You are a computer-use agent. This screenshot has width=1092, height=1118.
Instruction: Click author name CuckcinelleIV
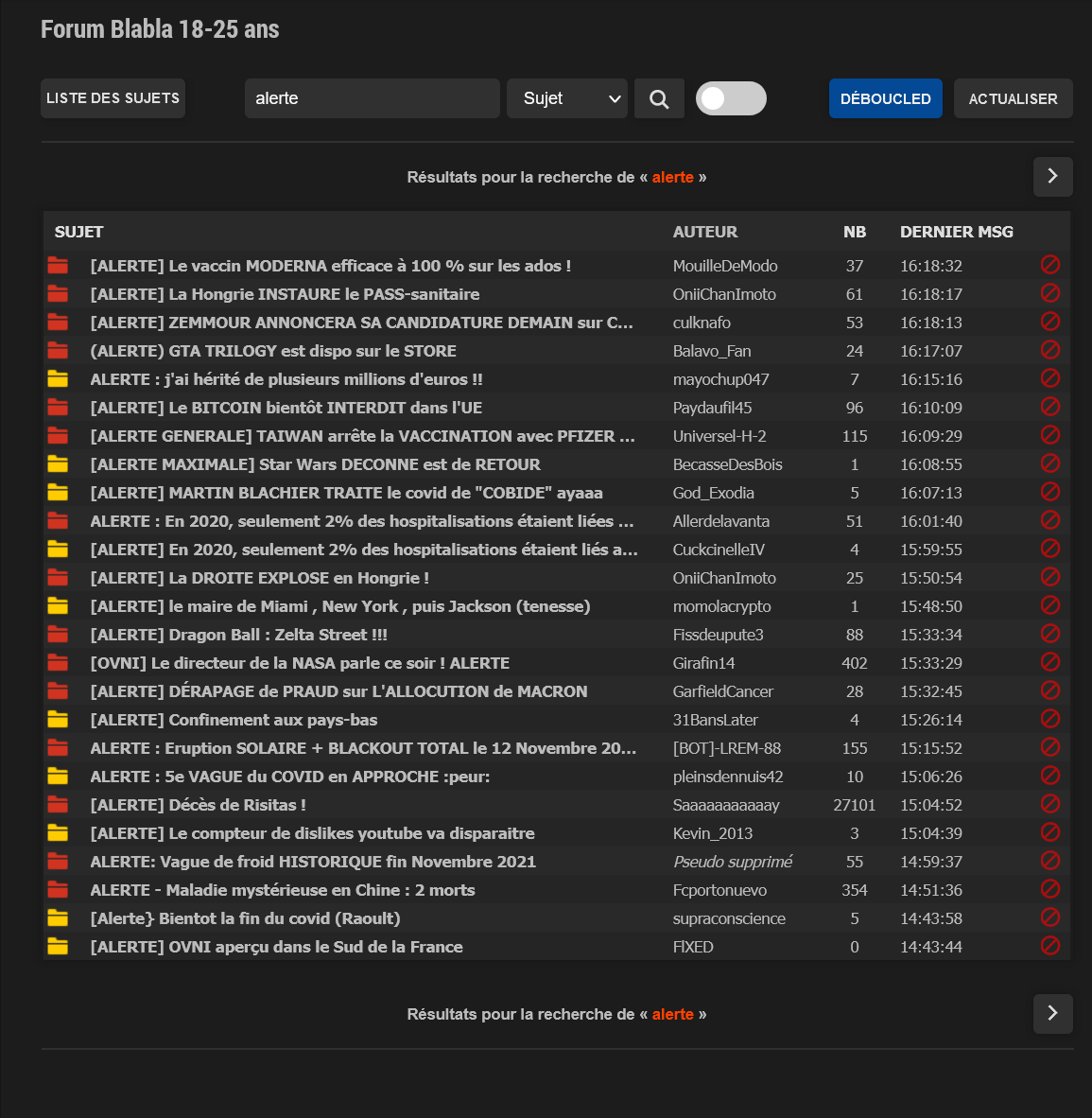(719, 550)
